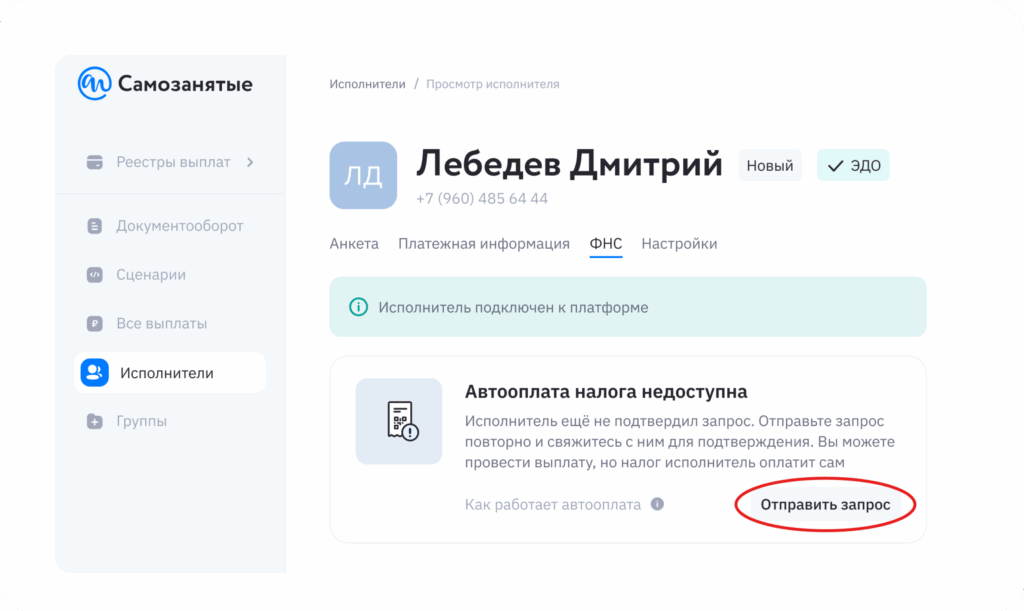
Task: Expand the Реестры выплат chevron
Action: (x=250, y=162)
